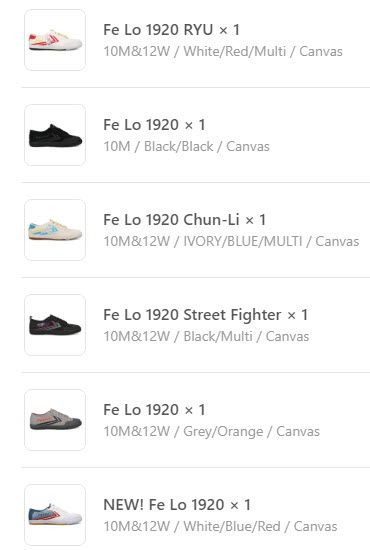Select the white, blue and red sneaker thumbnail
The image size is (370, 550).
point(55,515)
